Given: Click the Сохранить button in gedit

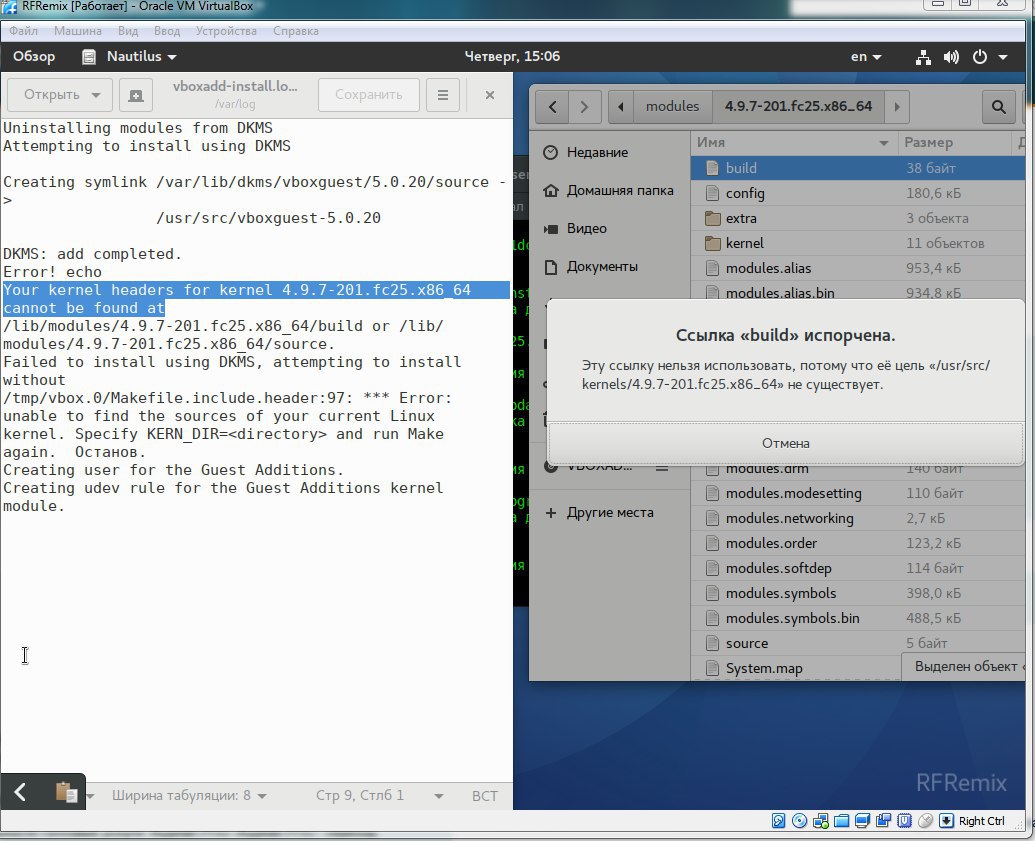Looking at the screenshot, I should point(368,95).
